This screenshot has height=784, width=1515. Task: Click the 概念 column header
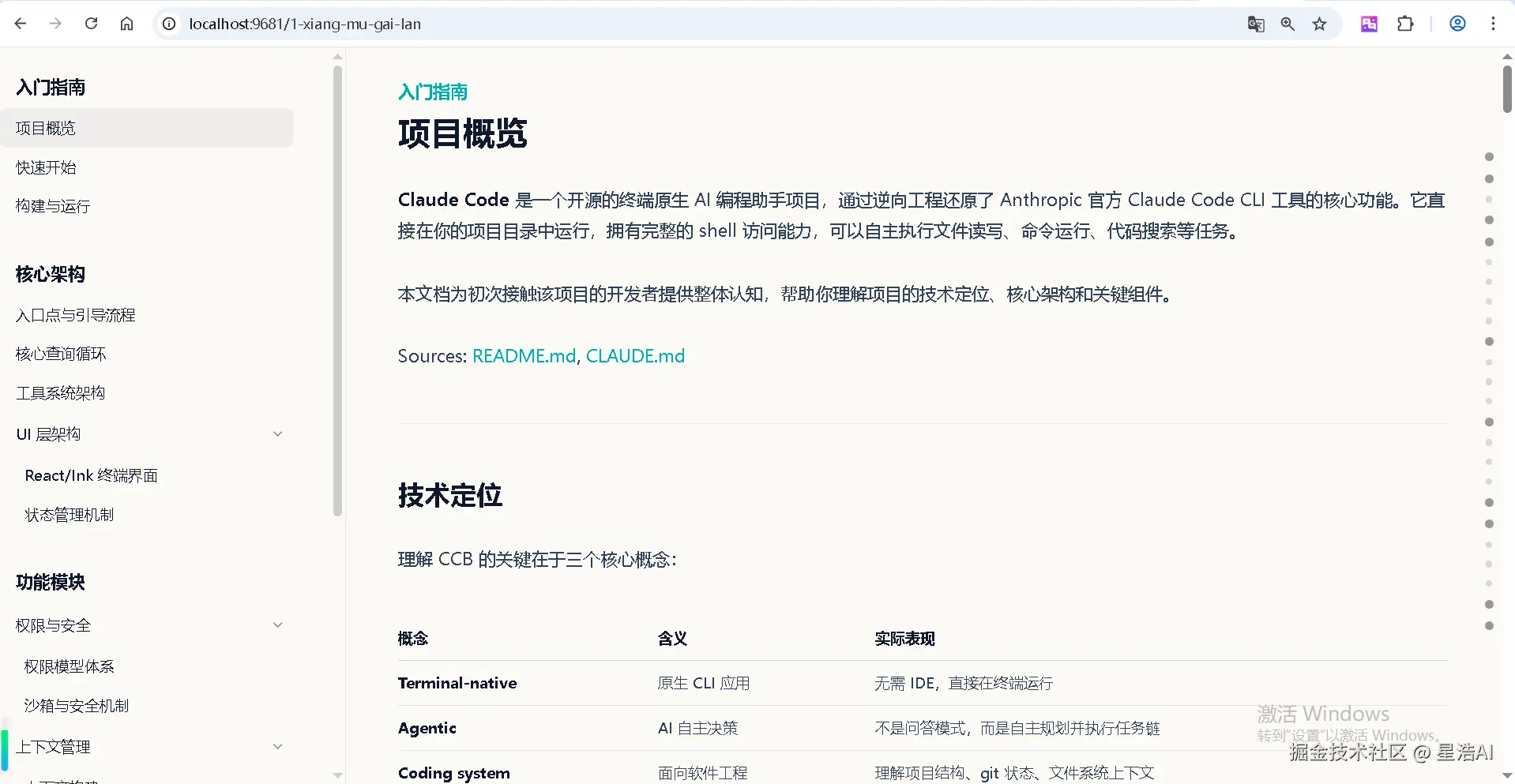[x=413, y=639]
